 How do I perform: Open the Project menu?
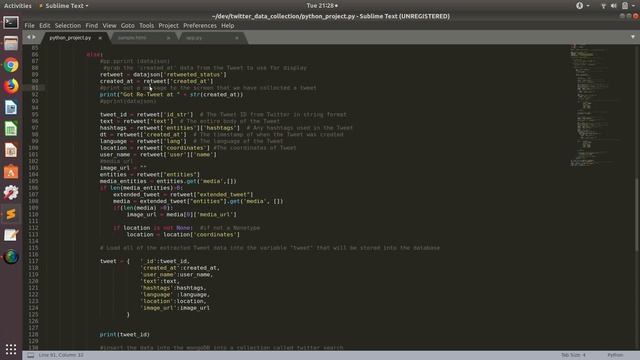(168, 25)
